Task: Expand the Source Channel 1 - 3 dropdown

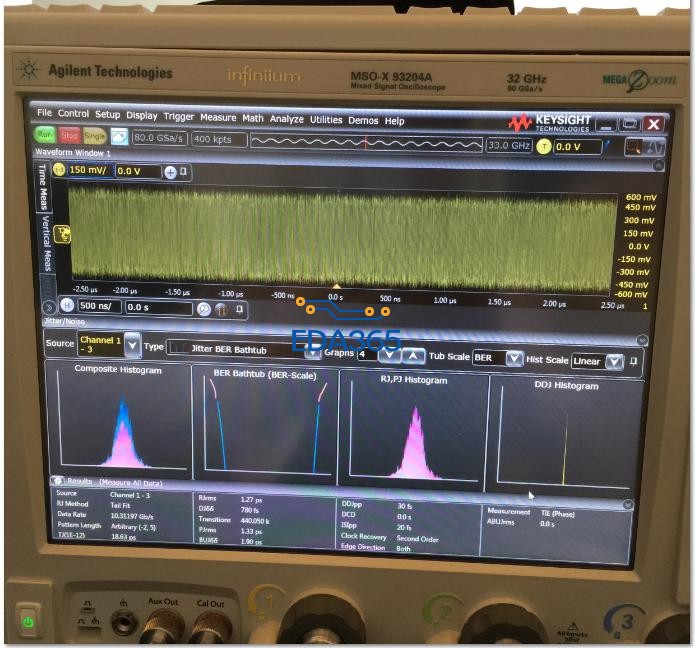Action: 132,345
